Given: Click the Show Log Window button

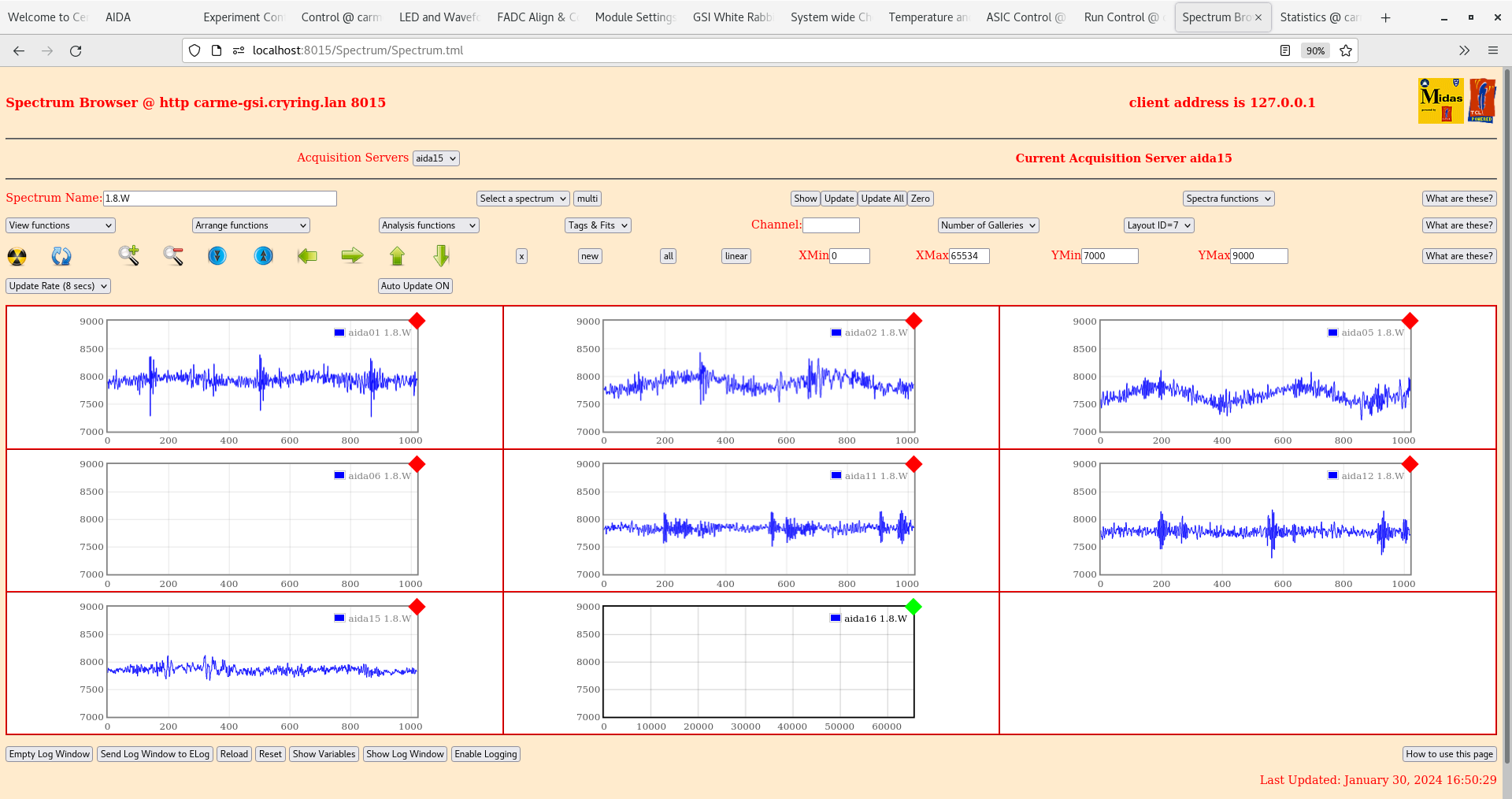Looking at the screenshot, I should pos(405,754).
